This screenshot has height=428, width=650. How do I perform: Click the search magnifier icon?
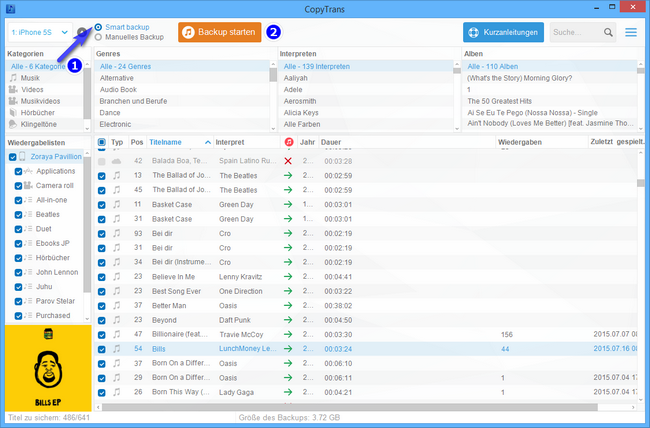pos(609,33)
